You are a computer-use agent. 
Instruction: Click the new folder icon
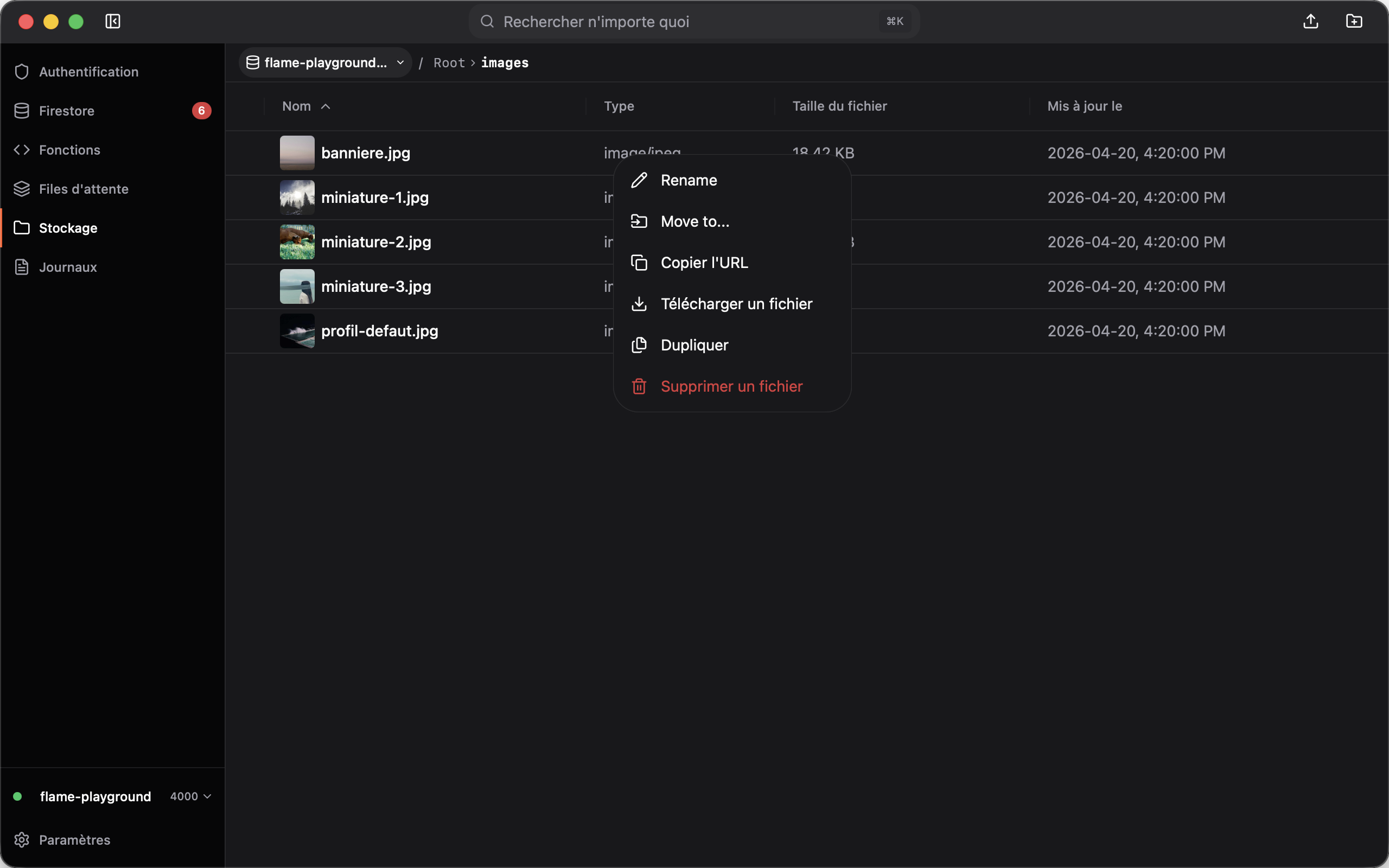pyautogui.click(x=1354, y=21)
